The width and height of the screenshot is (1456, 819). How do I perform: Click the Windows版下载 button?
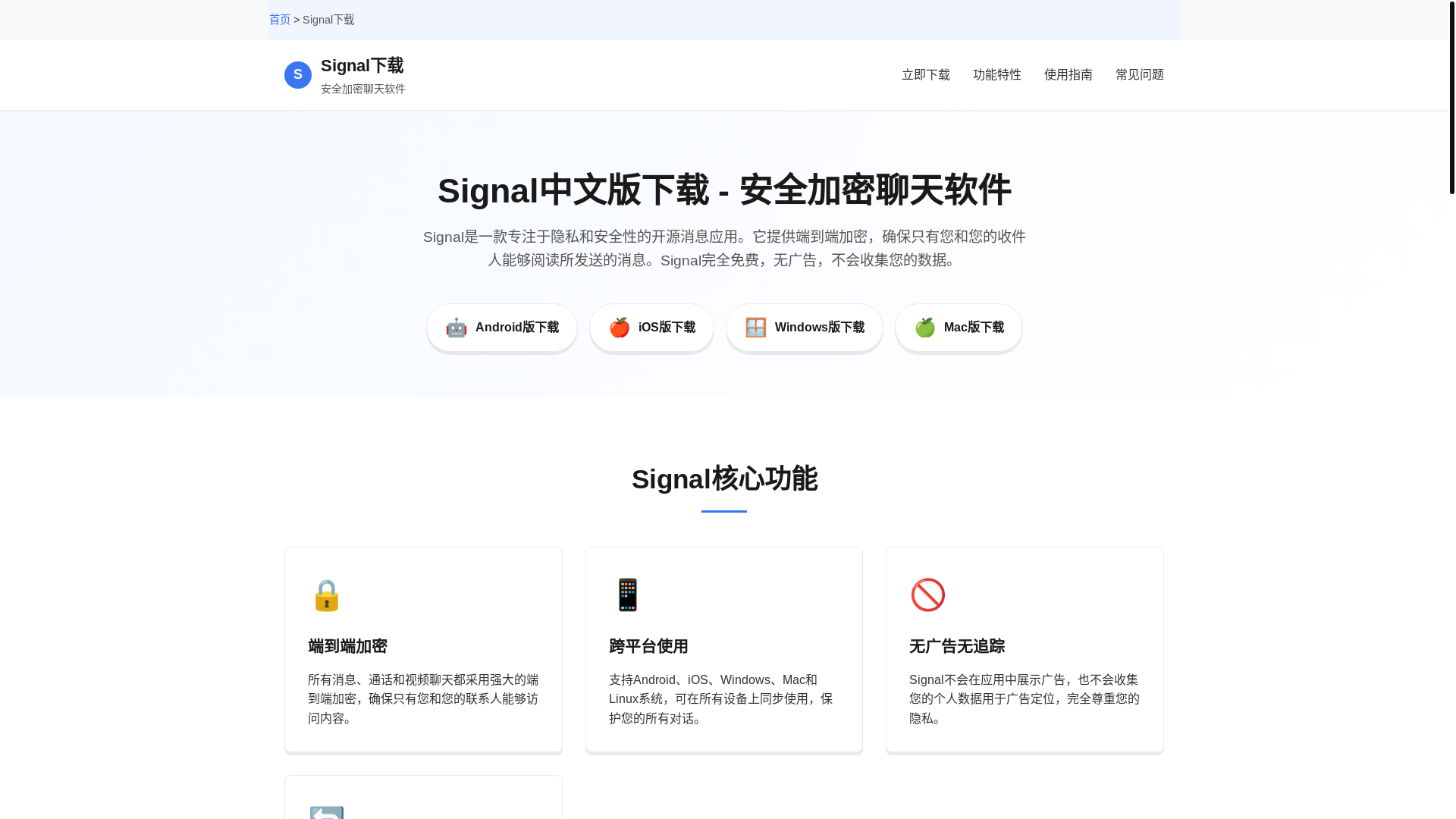click(x=805, y=328)
